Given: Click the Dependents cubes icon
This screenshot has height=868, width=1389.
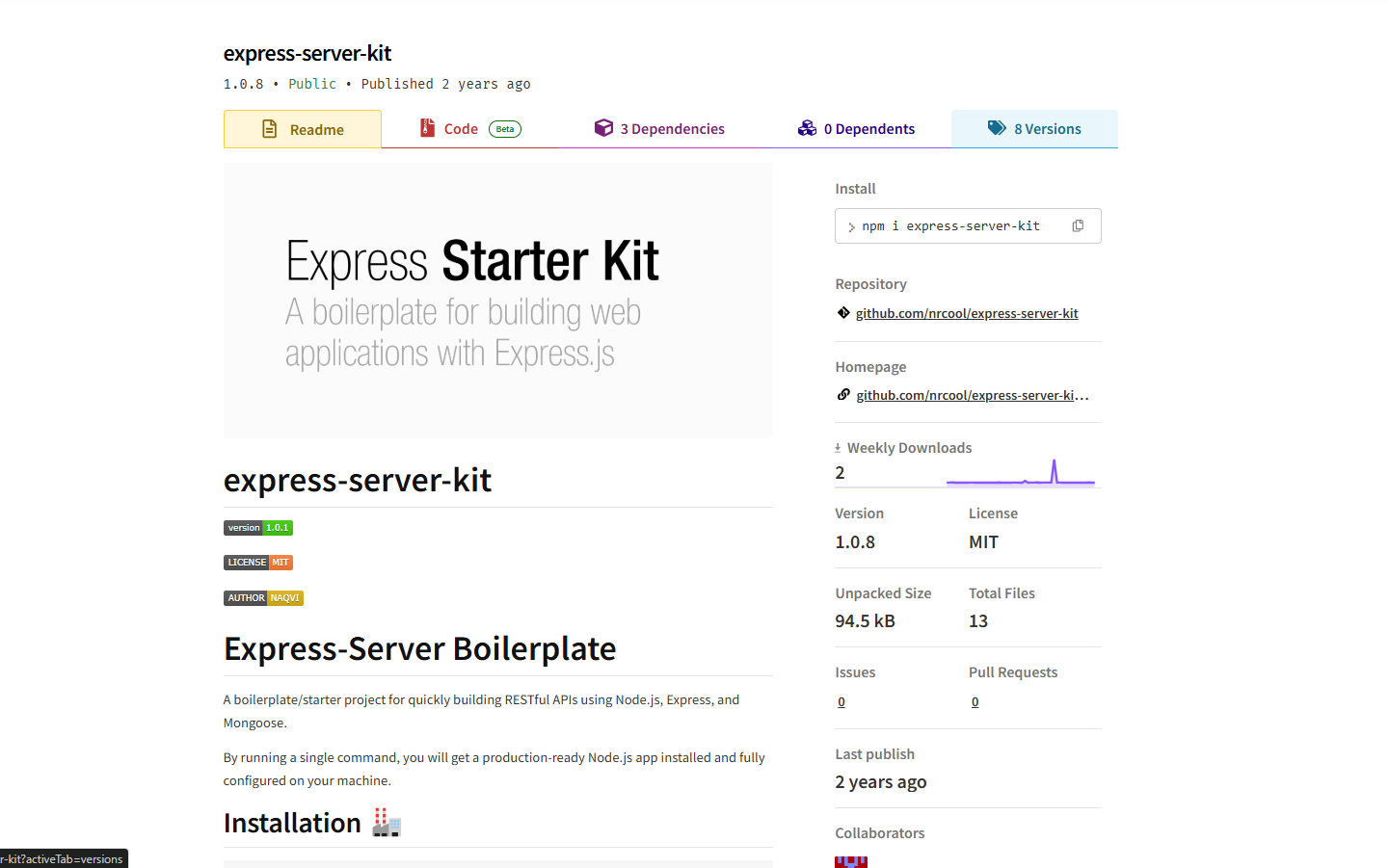Looking at the screenshot, I should tap(807, 128).
